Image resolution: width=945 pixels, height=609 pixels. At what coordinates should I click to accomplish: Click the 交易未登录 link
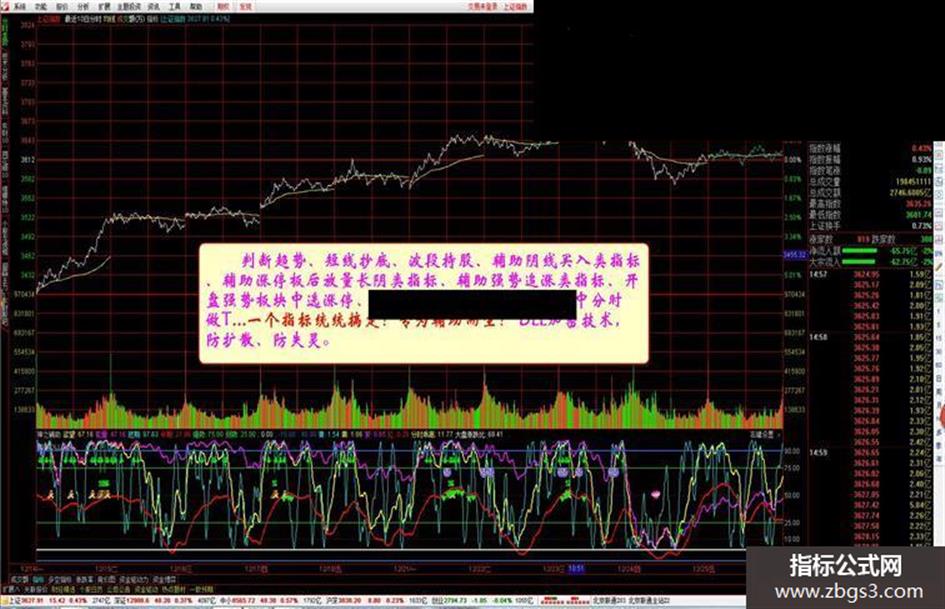point(483,7)
